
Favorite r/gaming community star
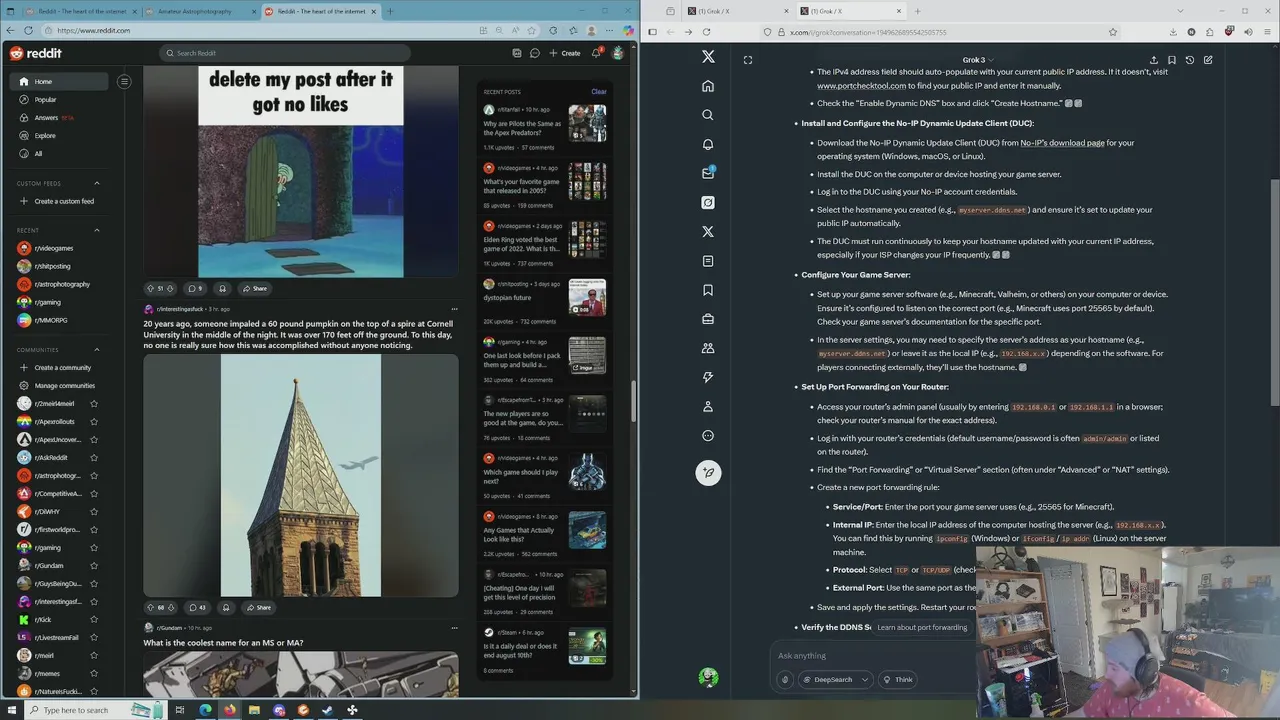point(94,547)
